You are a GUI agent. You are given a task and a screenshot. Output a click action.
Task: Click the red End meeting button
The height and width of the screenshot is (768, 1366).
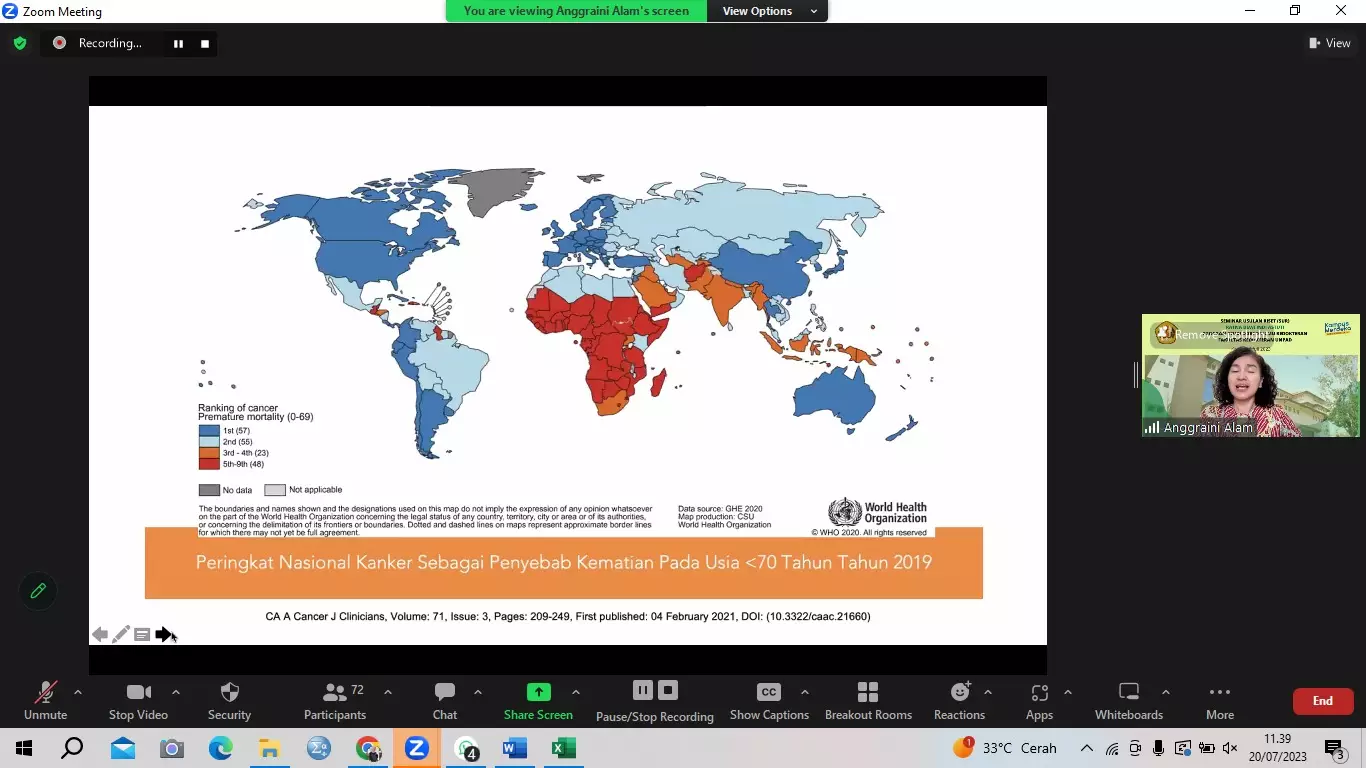click(x=1322, y=701)
